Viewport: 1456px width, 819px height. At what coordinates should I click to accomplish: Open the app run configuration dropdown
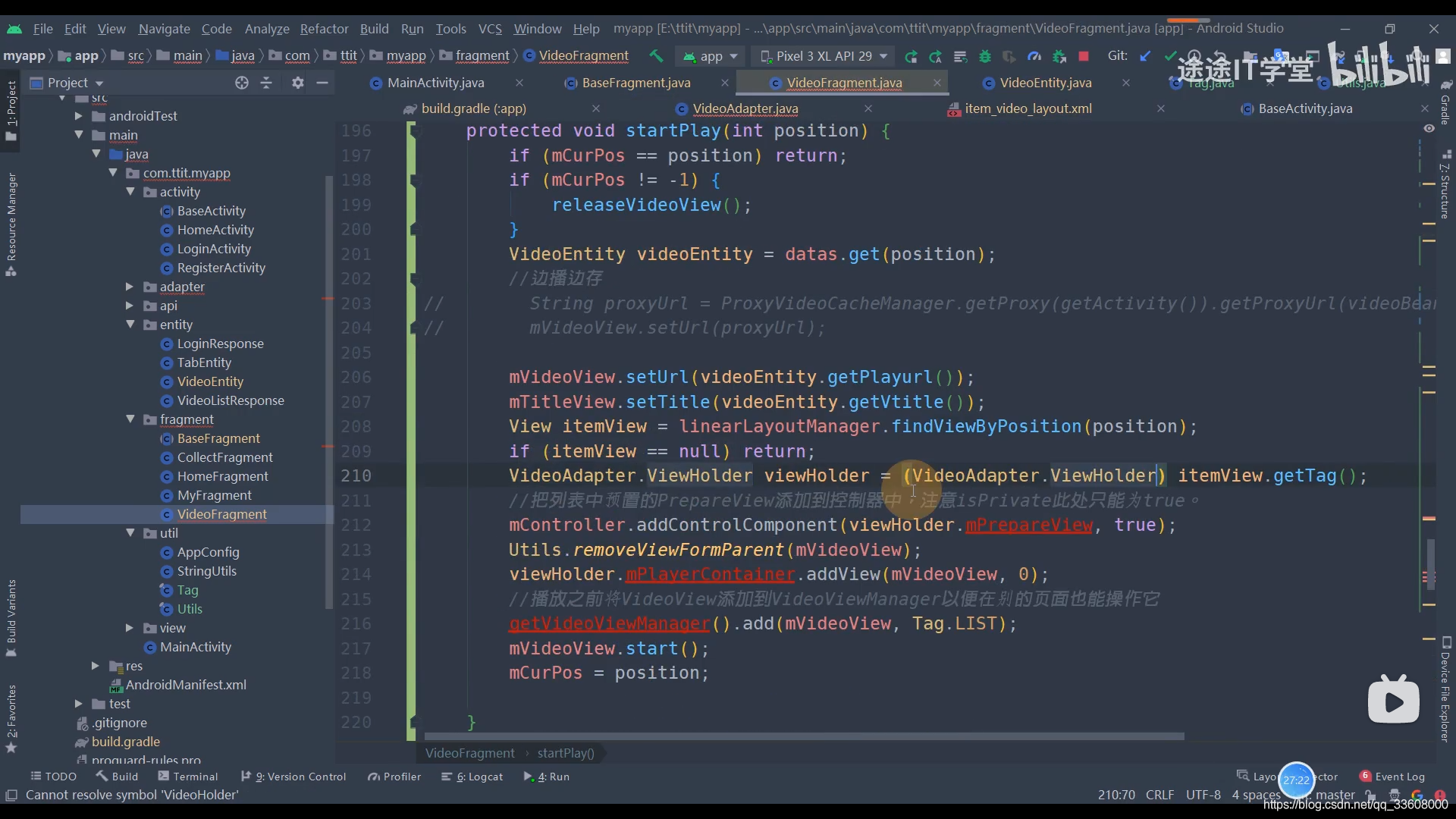(711, 56)
